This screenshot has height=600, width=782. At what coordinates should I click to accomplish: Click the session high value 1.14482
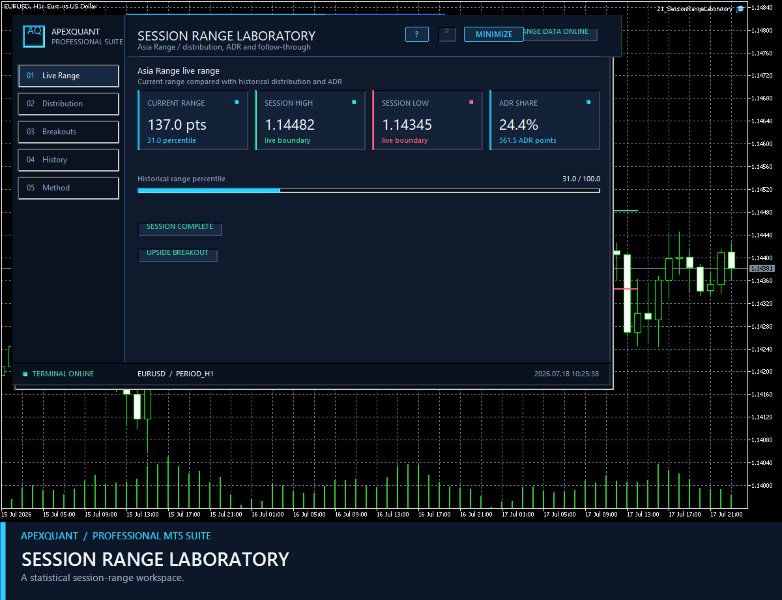(x=289, y=125)
